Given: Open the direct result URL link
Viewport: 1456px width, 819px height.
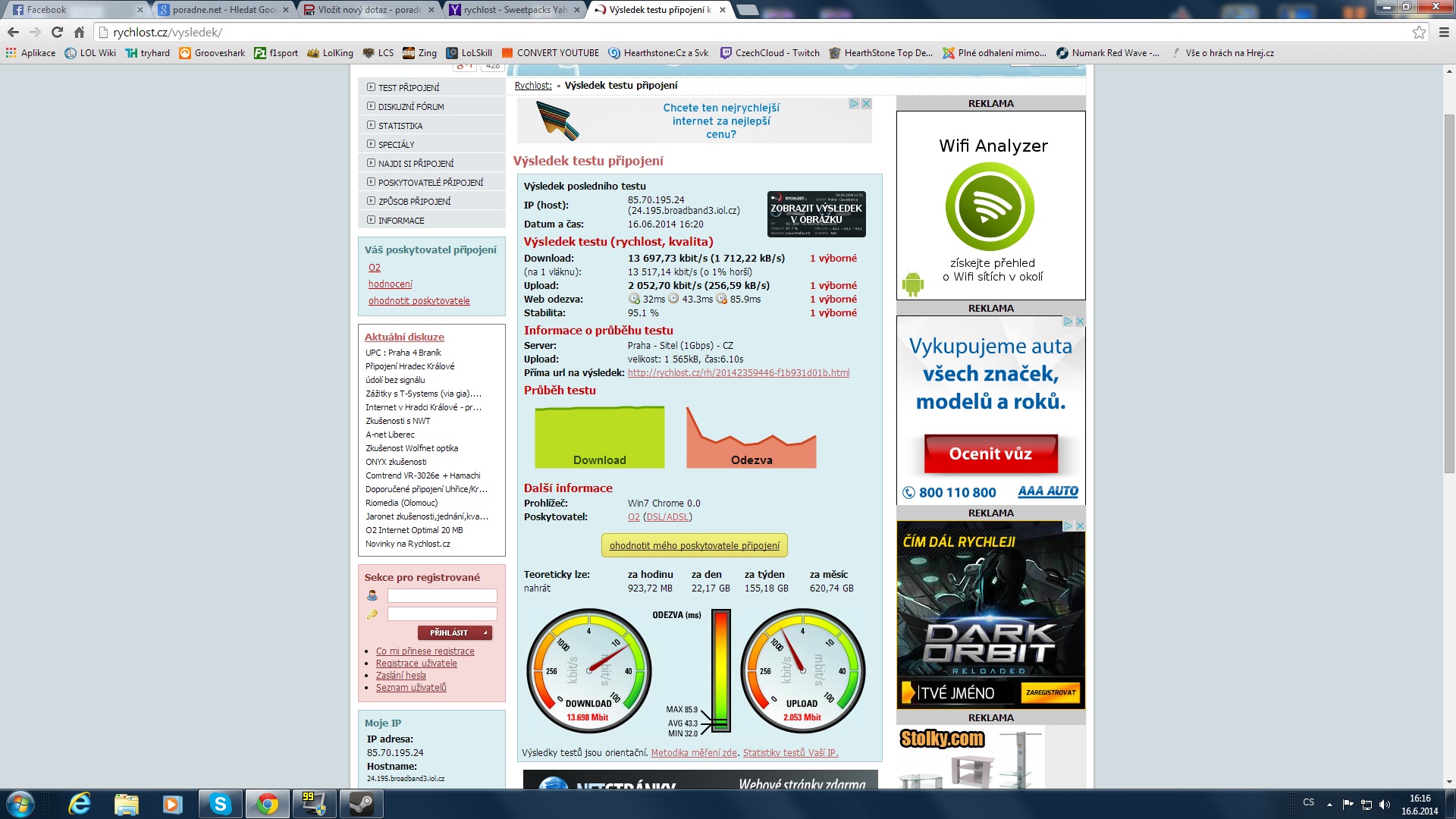Looking at the screenshot, I should [738, 373].
